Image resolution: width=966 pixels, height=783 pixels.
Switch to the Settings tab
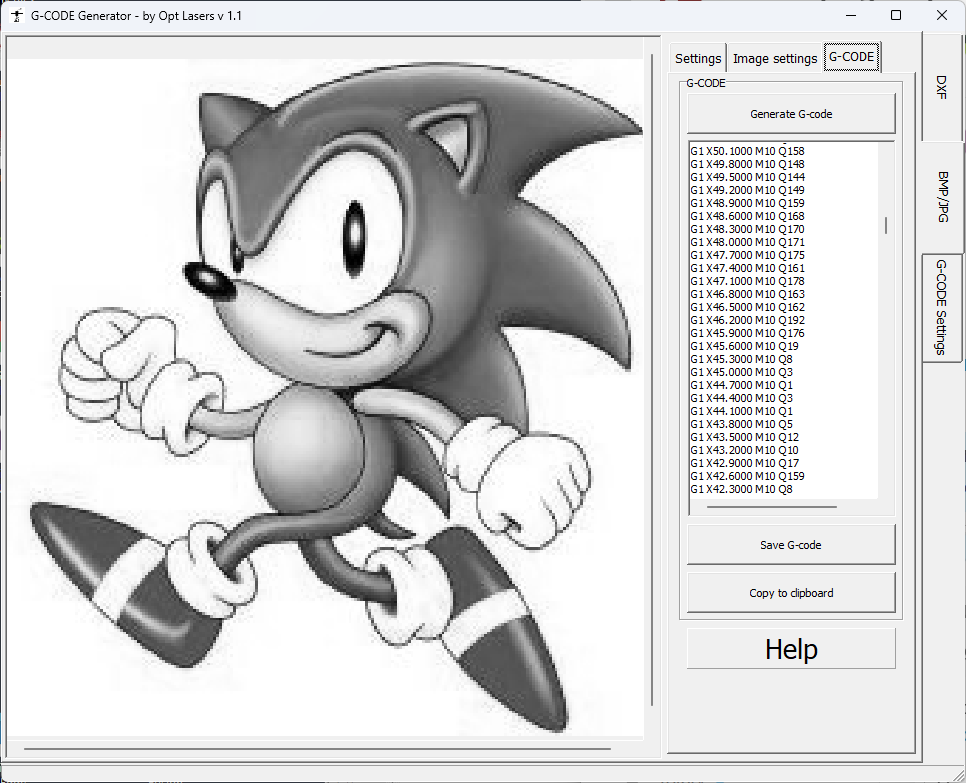coord(697,58)
